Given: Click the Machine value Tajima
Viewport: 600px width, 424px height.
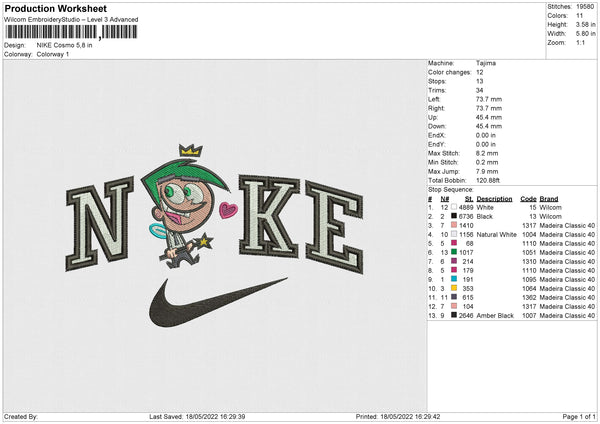Looking at the screenshot, I should point(486,63).
